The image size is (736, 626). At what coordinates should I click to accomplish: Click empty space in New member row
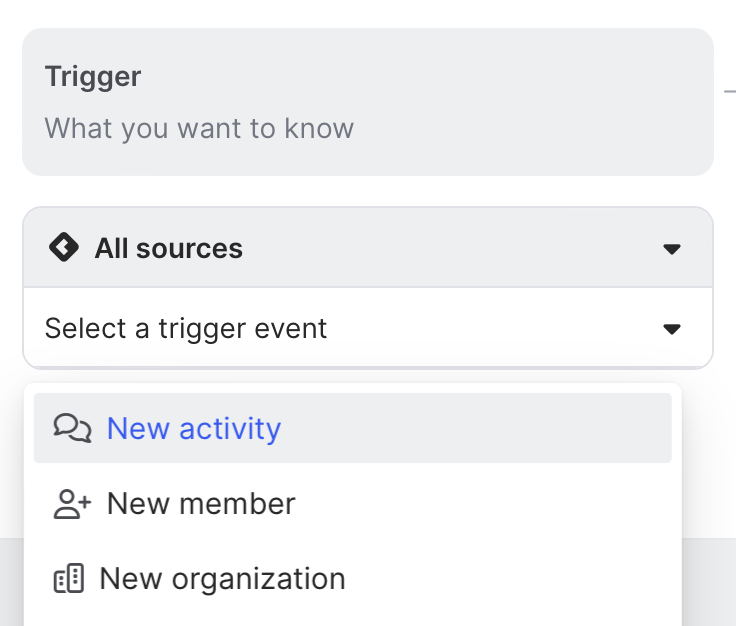click(480, 503)
